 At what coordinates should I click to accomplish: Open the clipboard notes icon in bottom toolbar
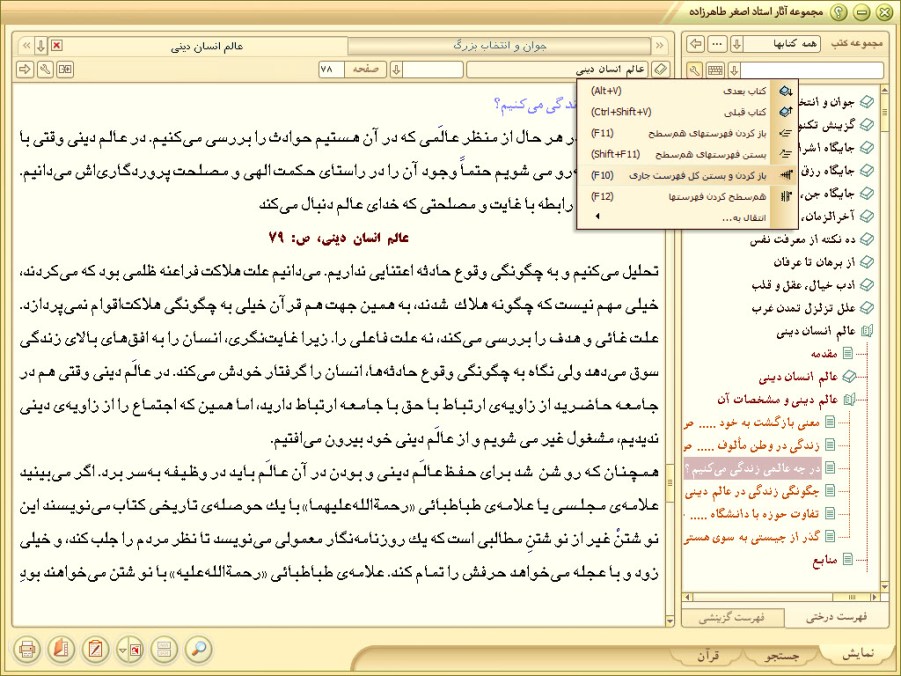click(x=95, y=650)
